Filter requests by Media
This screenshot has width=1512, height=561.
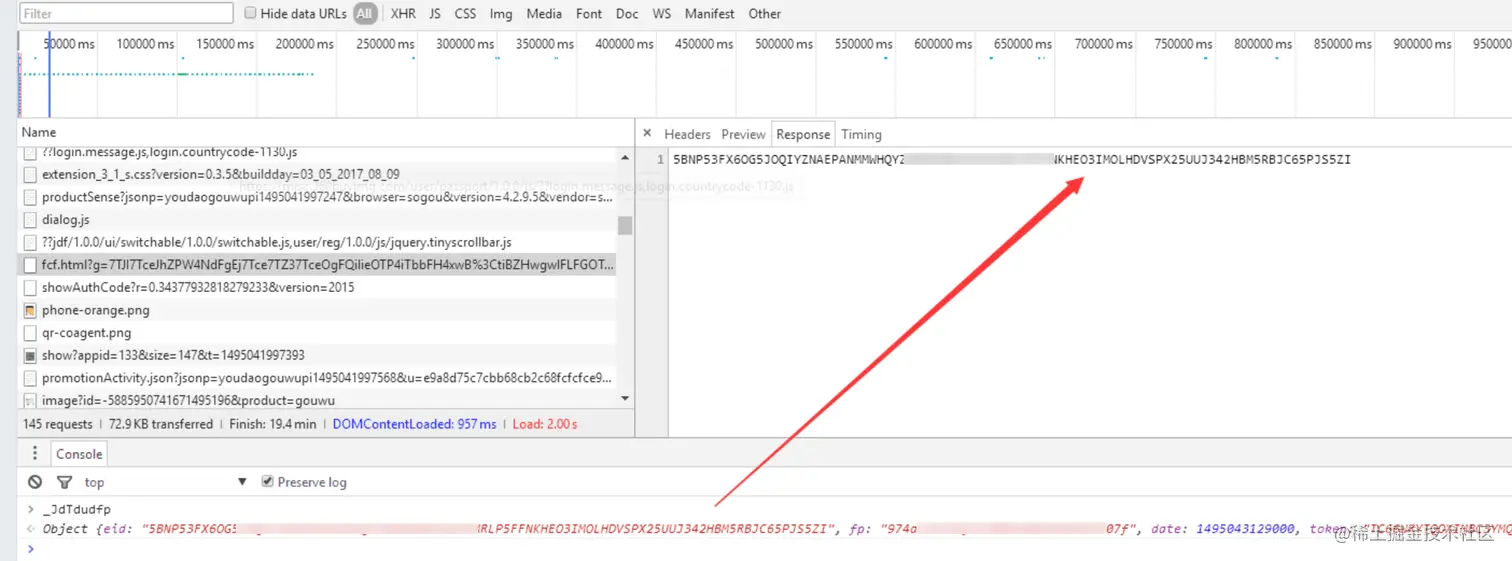click(x=544, y=14)
